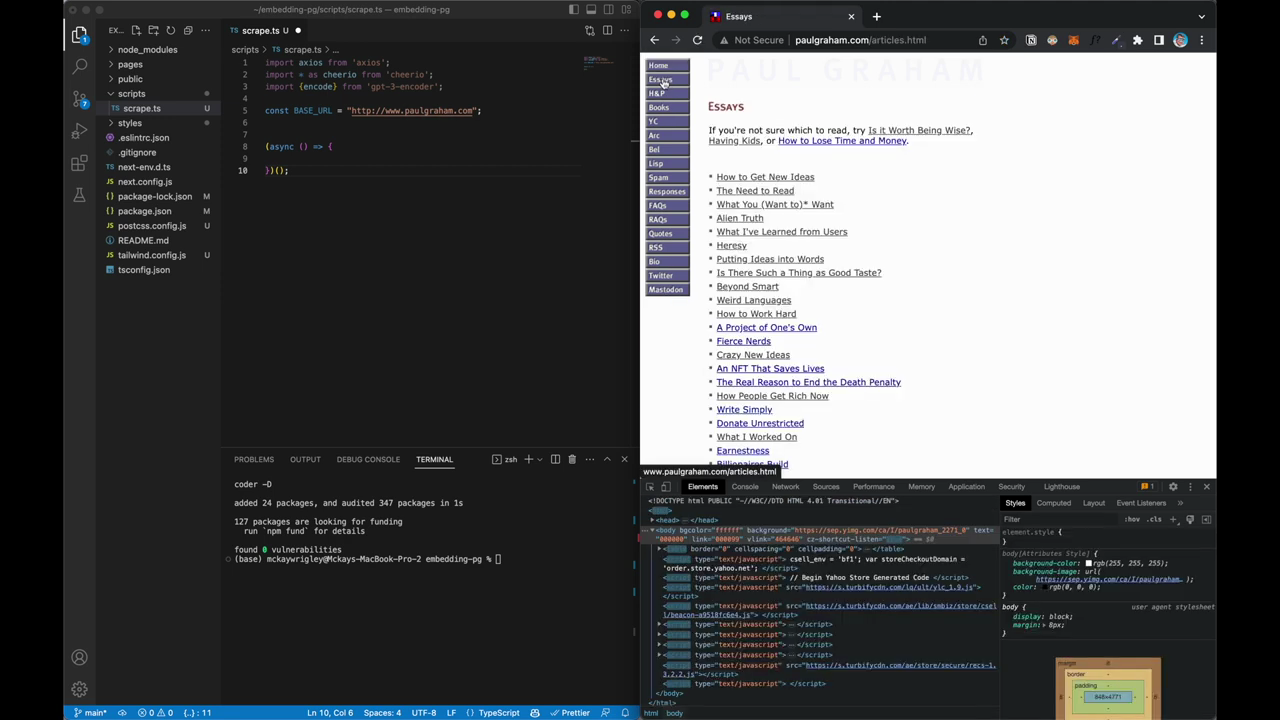Expand the styles folder
The image size is (1280, 720).
coord(129,123)
